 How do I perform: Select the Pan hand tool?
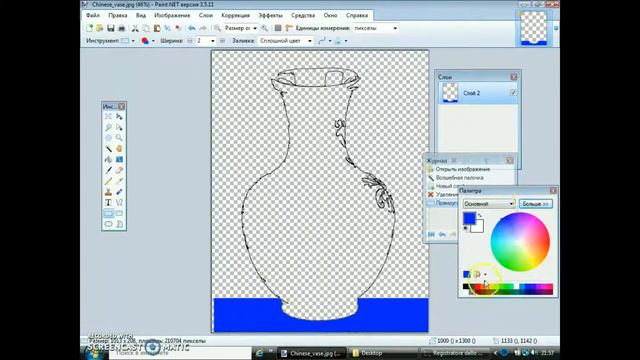119,149
